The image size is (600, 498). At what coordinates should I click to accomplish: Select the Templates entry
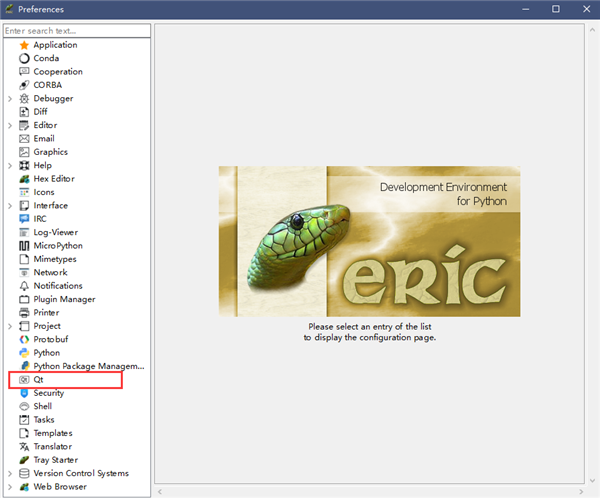coord(53,433)
